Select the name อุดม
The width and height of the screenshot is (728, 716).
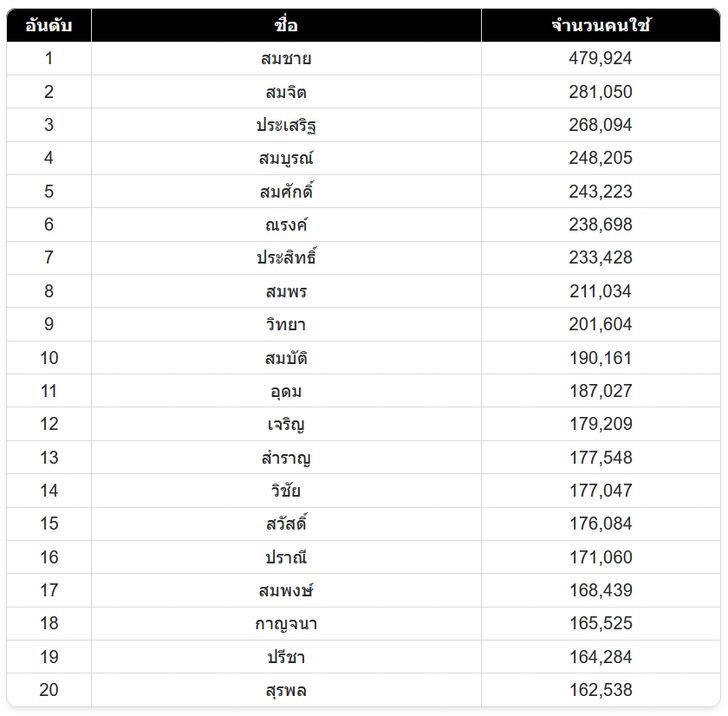click(286, 391)
